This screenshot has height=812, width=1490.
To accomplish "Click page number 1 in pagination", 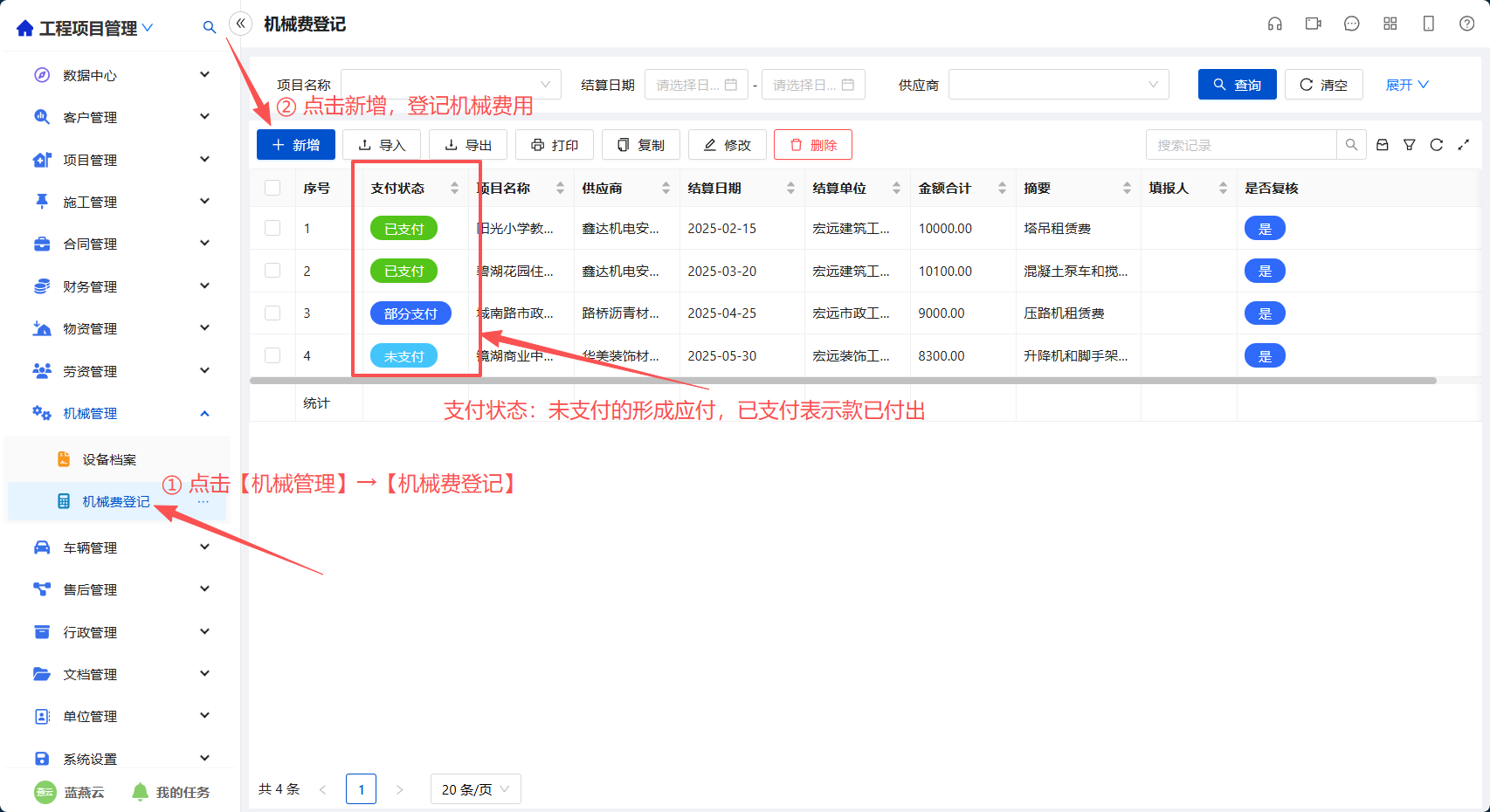I will tap(361, 789).
